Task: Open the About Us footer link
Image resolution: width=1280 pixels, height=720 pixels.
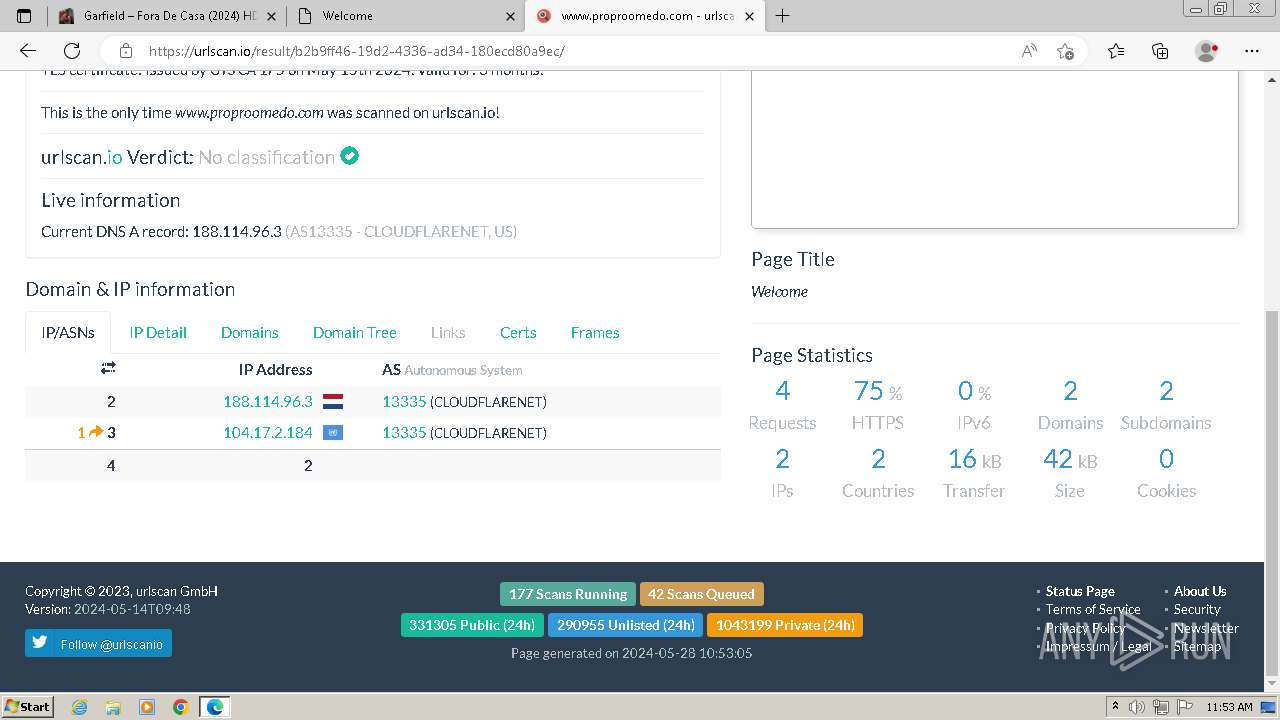Action: (1200, 591)
